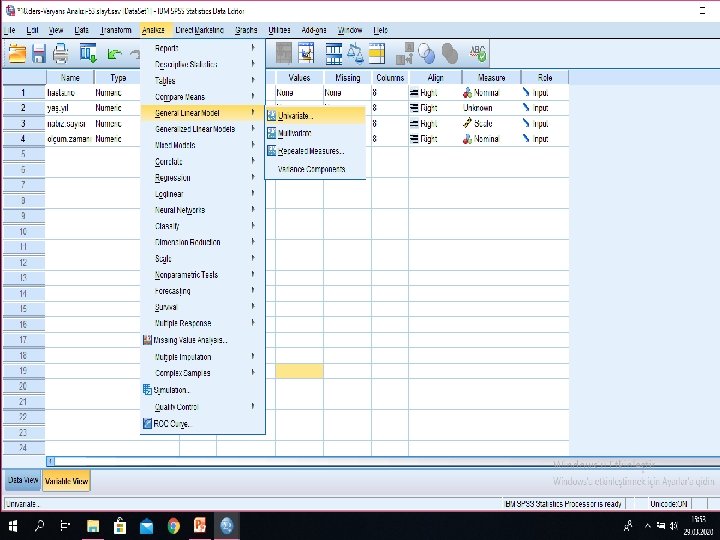720x540 pixels.
Task: Click the gray grid toolbar icon
Action: [x=283, y=53]
